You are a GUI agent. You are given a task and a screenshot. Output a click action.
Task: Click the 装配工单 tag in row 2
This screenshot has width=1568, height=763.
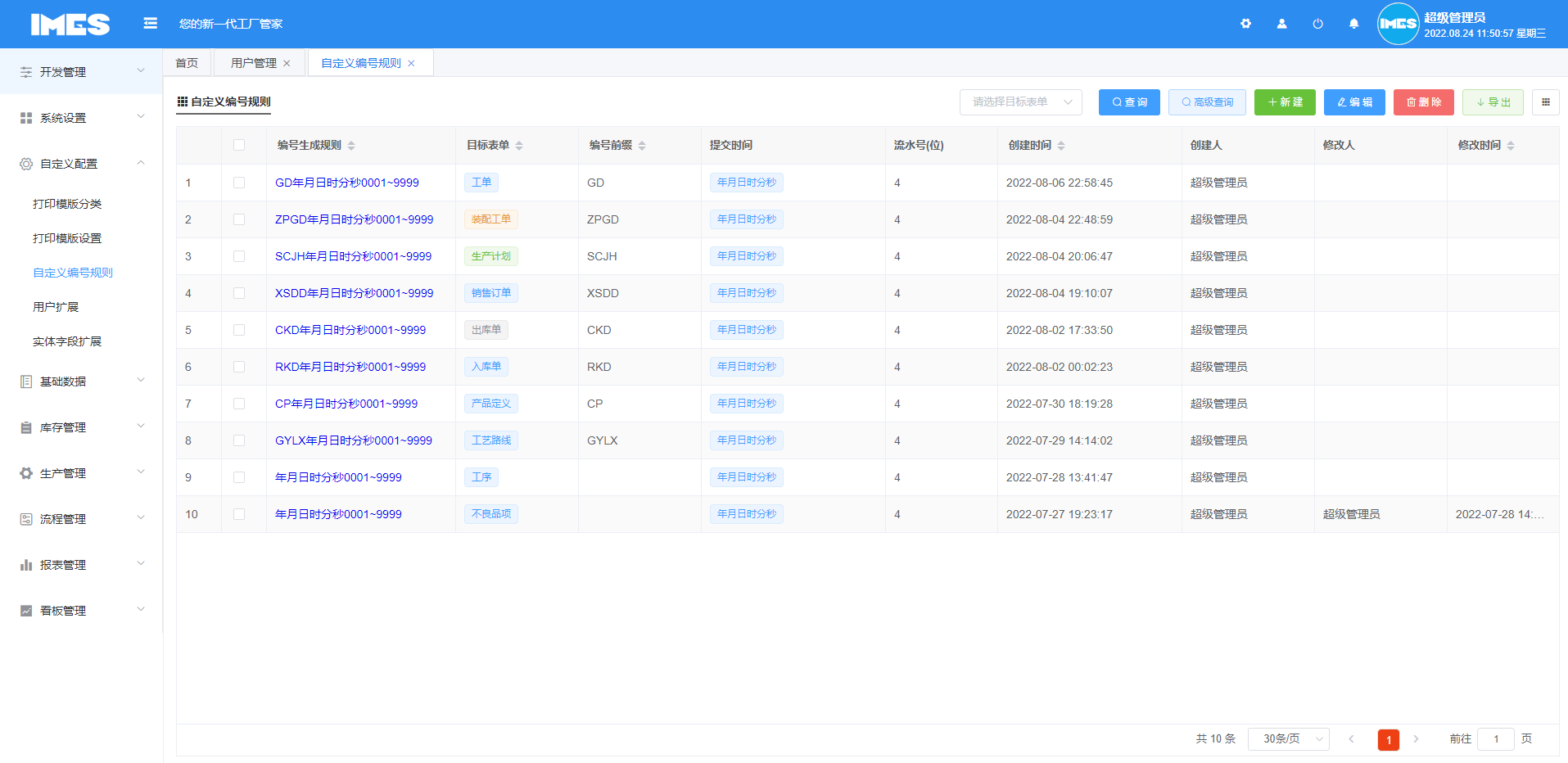[491, 219]
